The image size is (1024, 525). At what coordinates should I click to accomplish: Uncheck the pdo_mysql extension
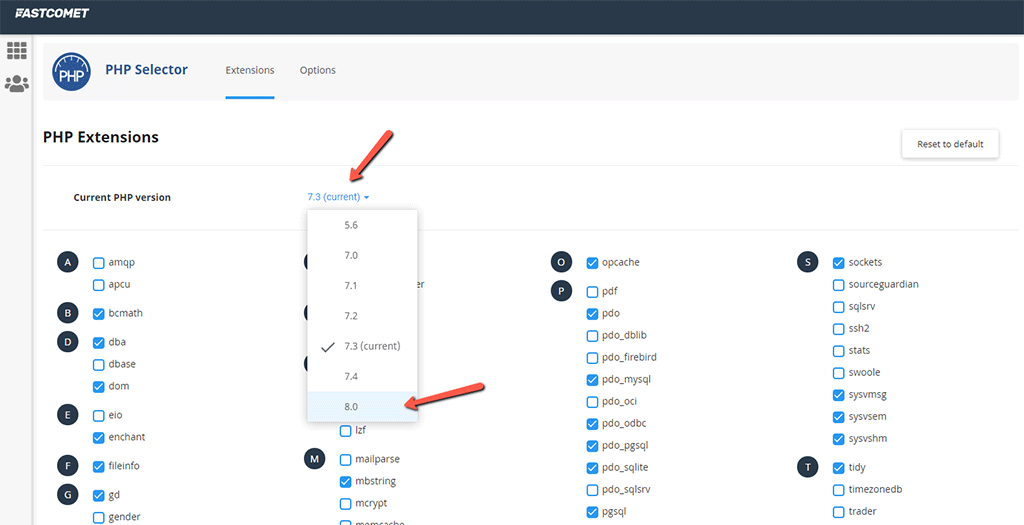(x=592, y=380)
